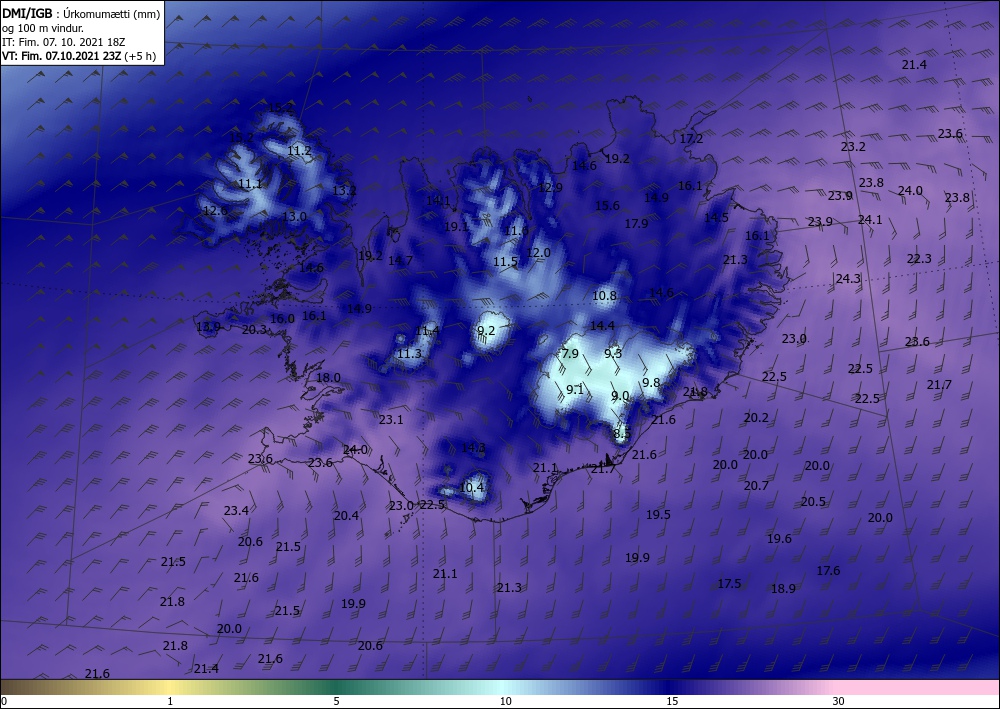This screenshot has width=1000, height=709.
Task: Select the value 9.2 on the glacier
Action: pos(486,330)
